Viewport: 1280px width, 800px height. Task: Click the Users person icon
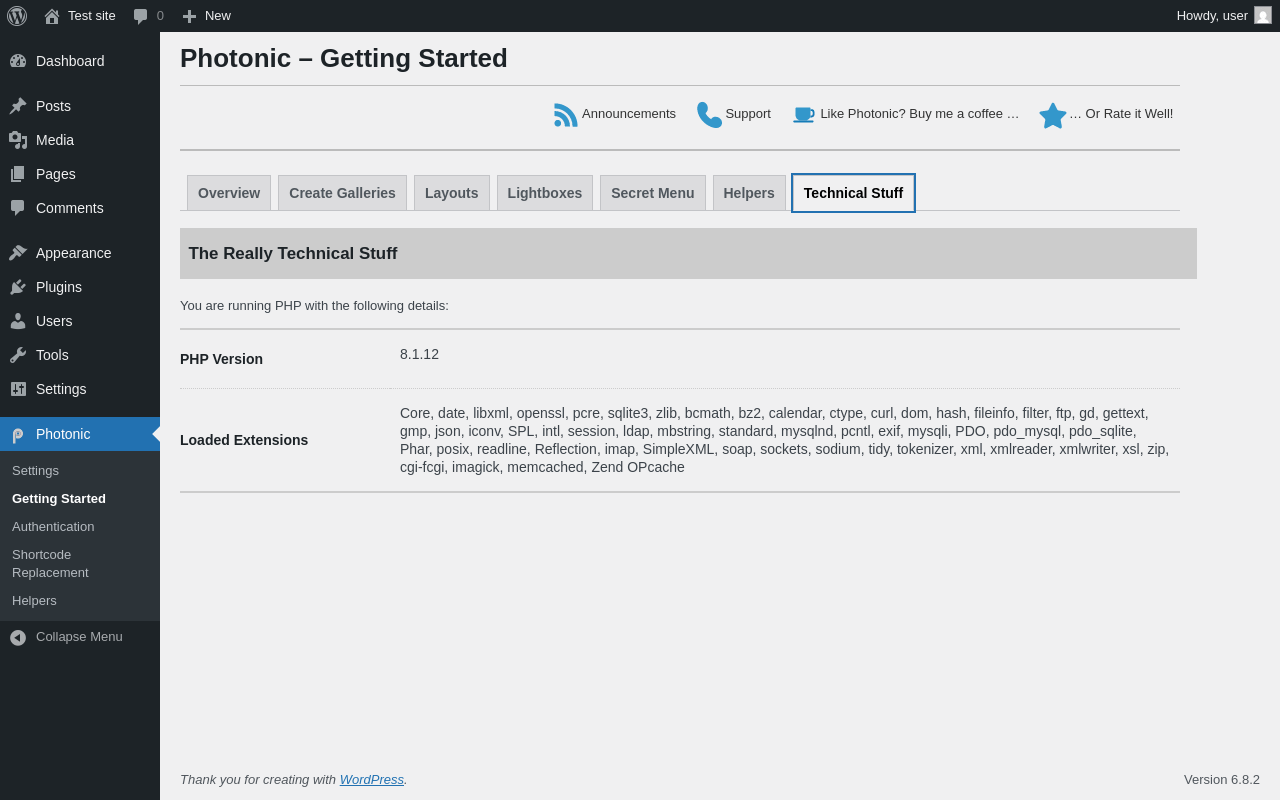coord(18,321)
